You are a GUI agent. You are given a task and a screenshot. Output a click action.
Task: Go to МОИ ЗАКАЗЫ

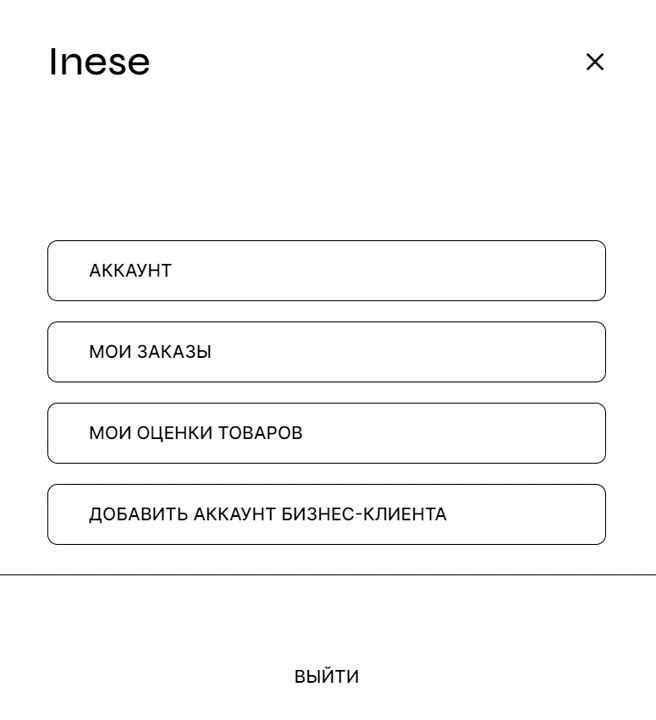(326, 352)
